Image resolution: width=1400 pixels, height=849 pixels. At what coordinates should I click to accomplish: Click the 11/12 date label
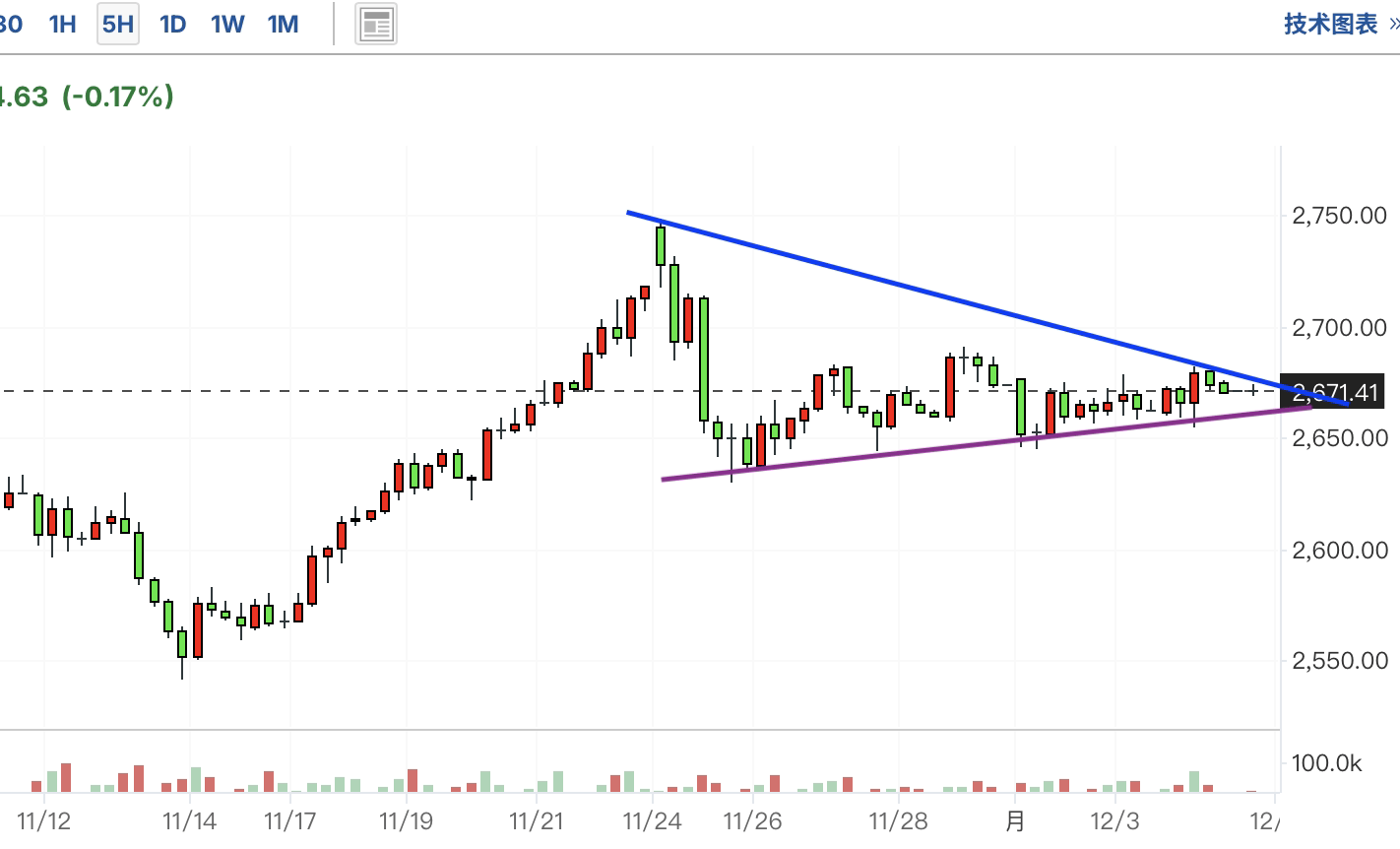(x=44, y=820)
